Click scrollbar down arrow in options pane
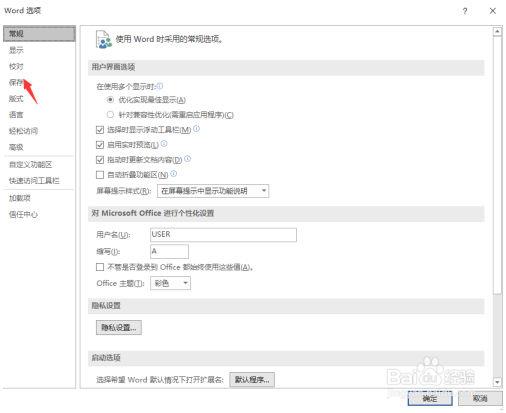The width and height of the screenshot is (506, 413). point(497,382)
